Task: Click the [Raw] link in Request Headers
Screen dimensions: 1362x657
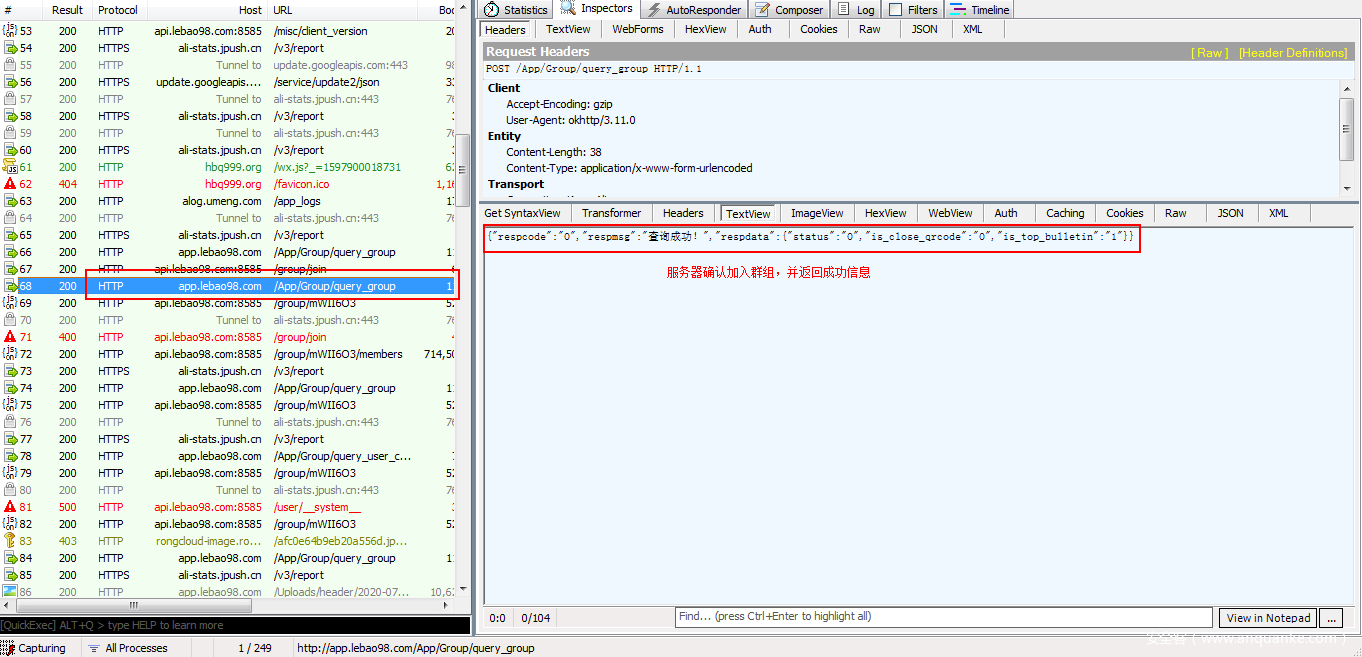Action: point(1210,53)
